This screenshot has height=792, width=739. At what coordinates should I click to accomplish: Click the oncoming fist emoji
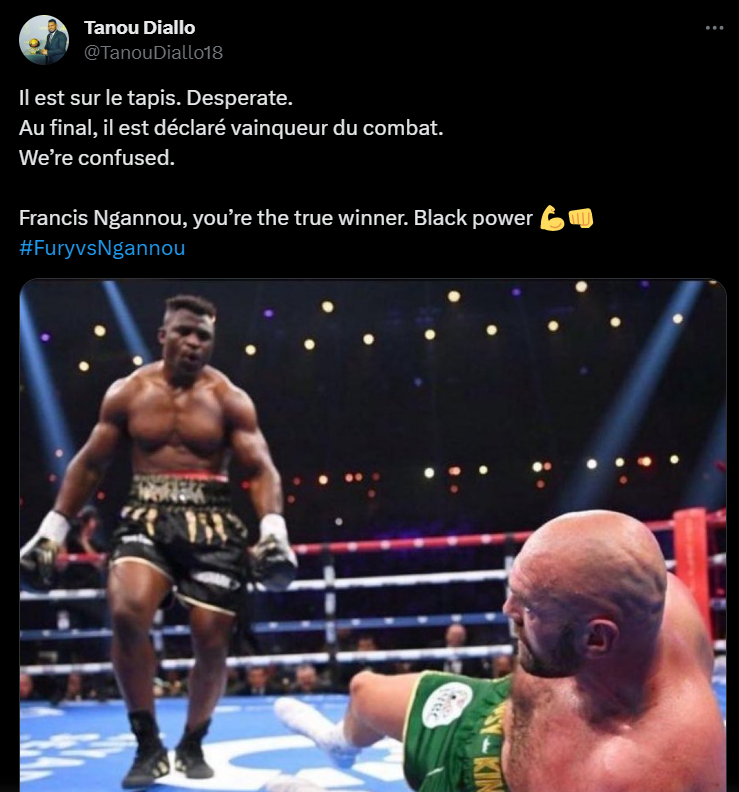click(580, 218)
